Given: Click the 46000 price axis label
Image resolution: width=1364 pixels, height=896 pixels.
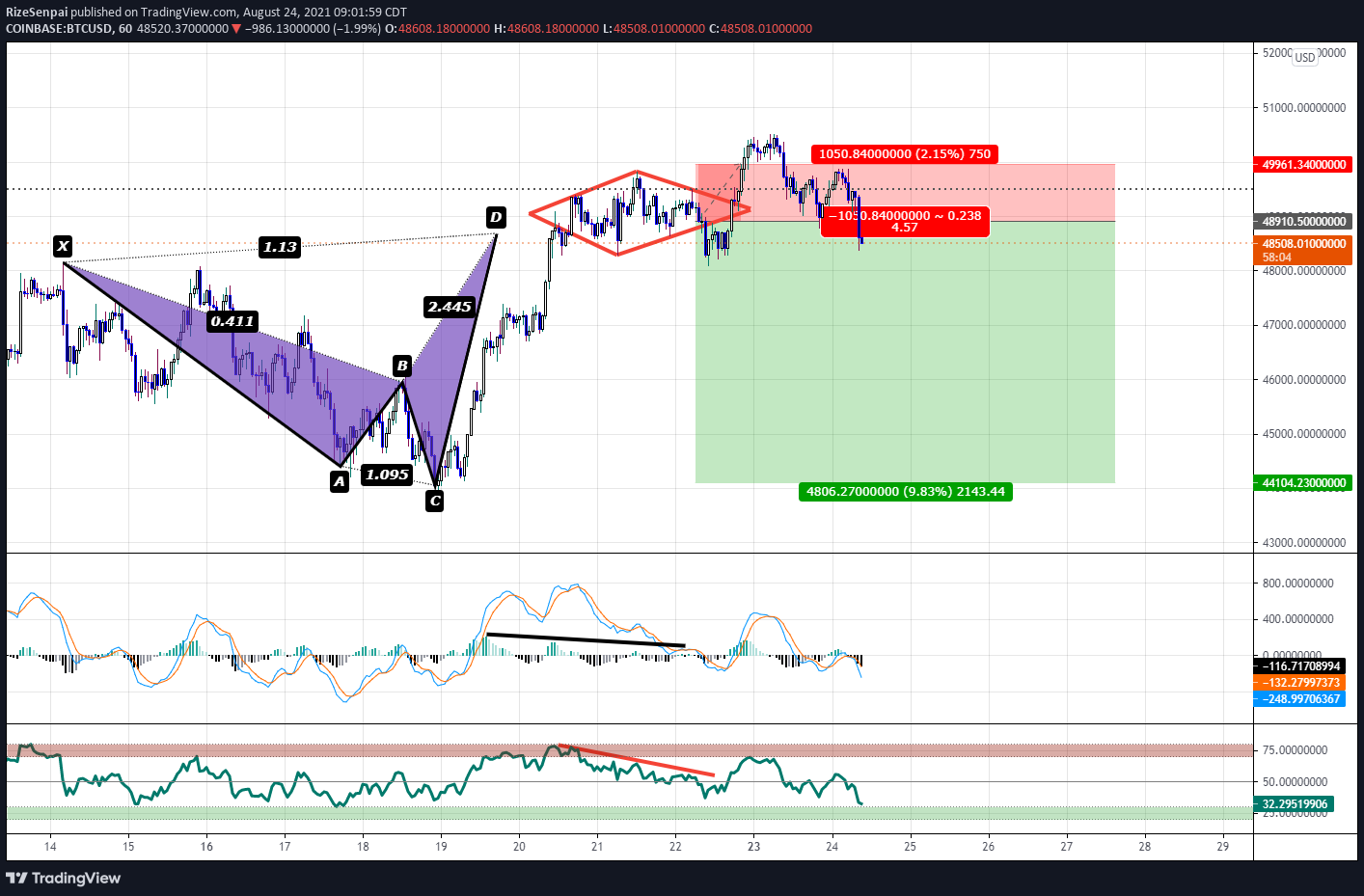Looking at the screenshot, I should pyautogui.click(x=1304, y=379).
